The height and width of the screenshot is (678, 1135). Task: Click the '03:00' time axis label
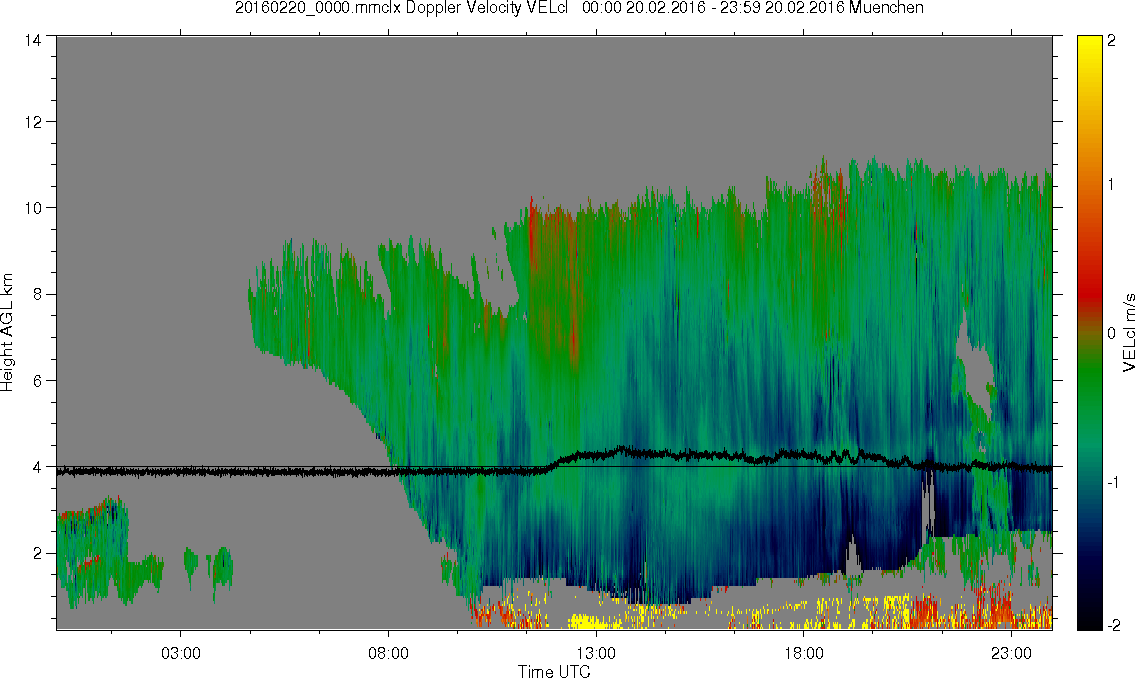coord(181,654)
